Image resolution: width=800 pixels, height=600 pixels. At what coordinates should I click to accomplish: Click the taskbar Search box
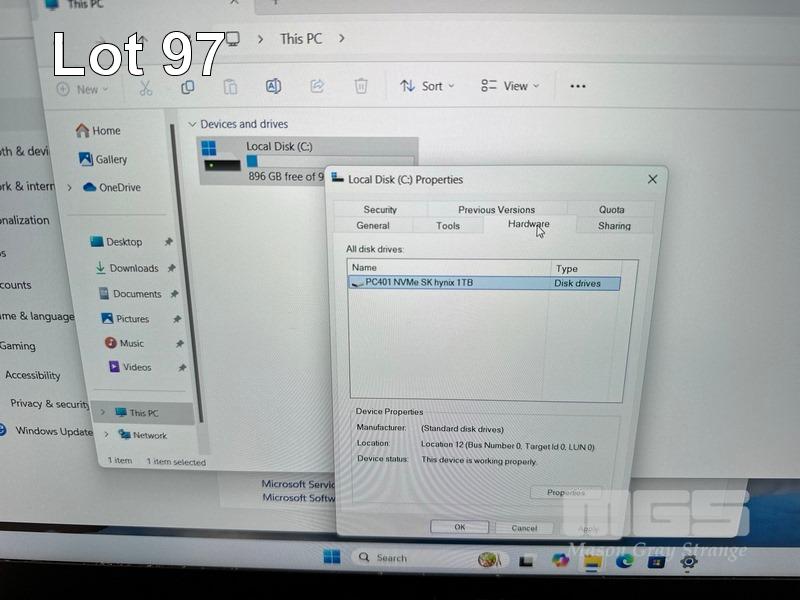(410, 558)
